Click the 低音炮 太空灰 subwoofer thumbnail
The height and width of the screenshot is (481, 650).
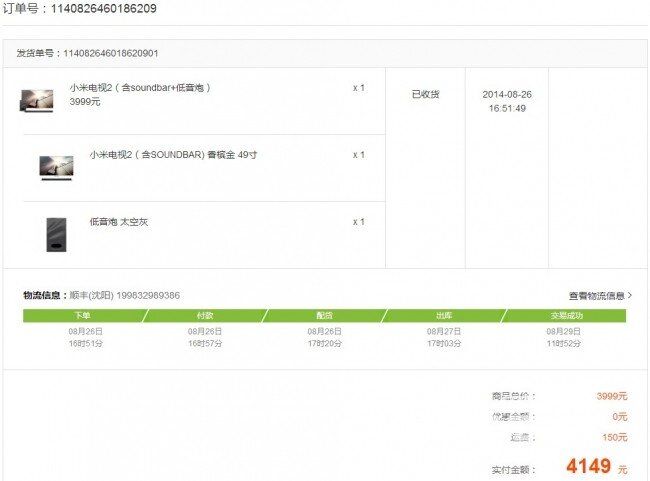point(56,235)
